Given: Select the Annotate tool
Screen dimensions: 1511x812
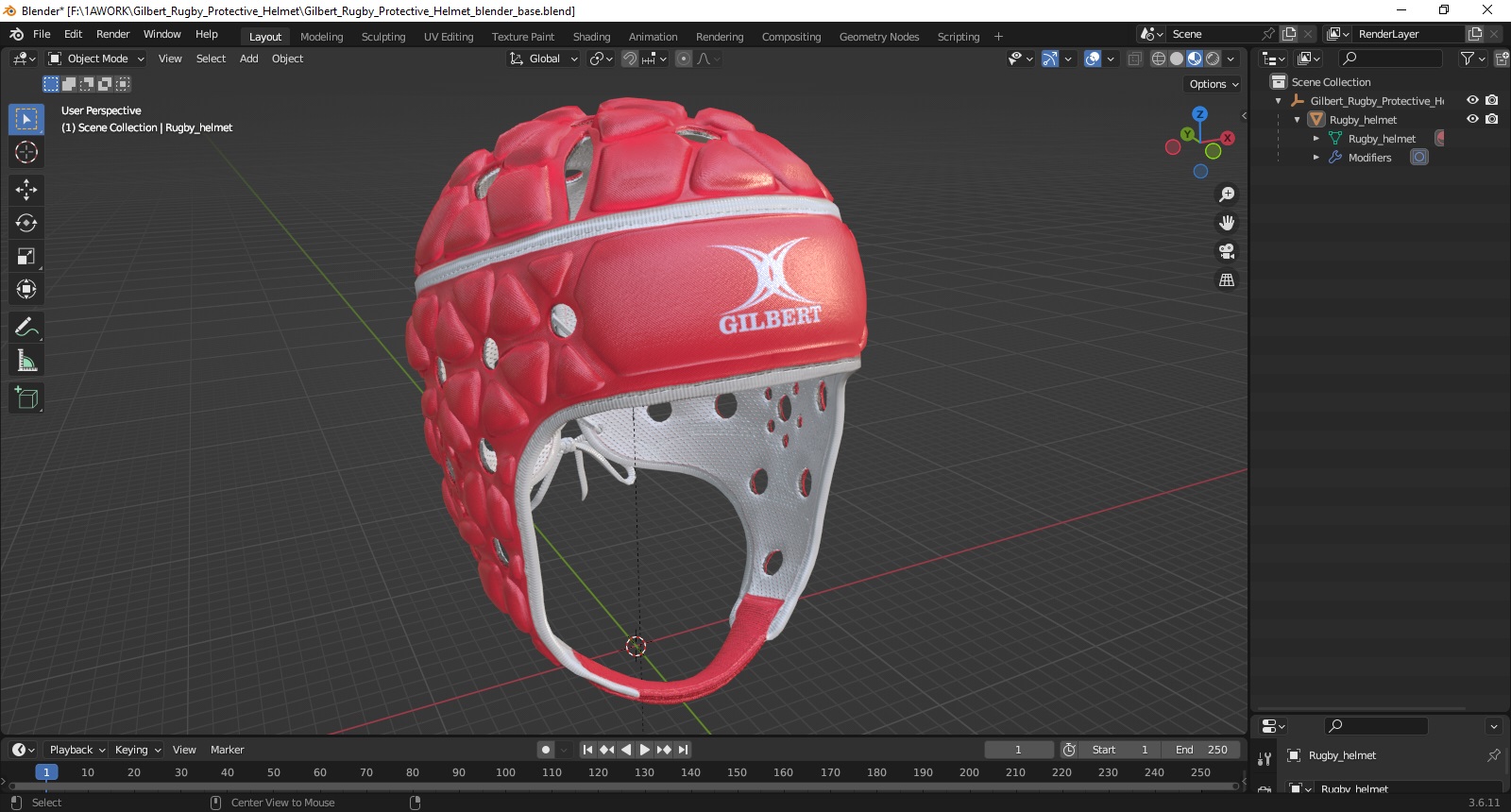Looking at the screenshot, I should click(x=26, y=328).
